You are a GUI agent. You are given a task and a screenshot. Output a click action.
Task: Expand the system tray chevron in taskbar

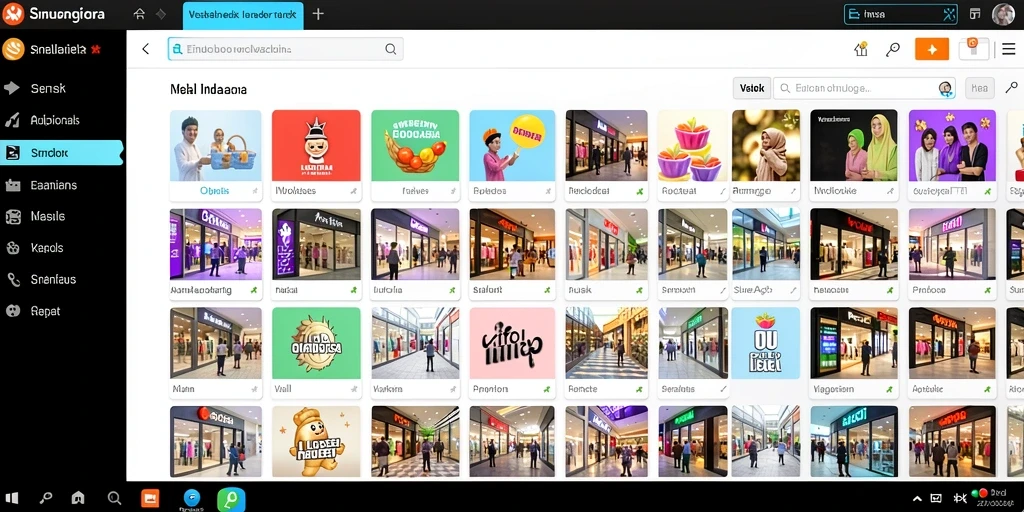(x=918, y=498)
